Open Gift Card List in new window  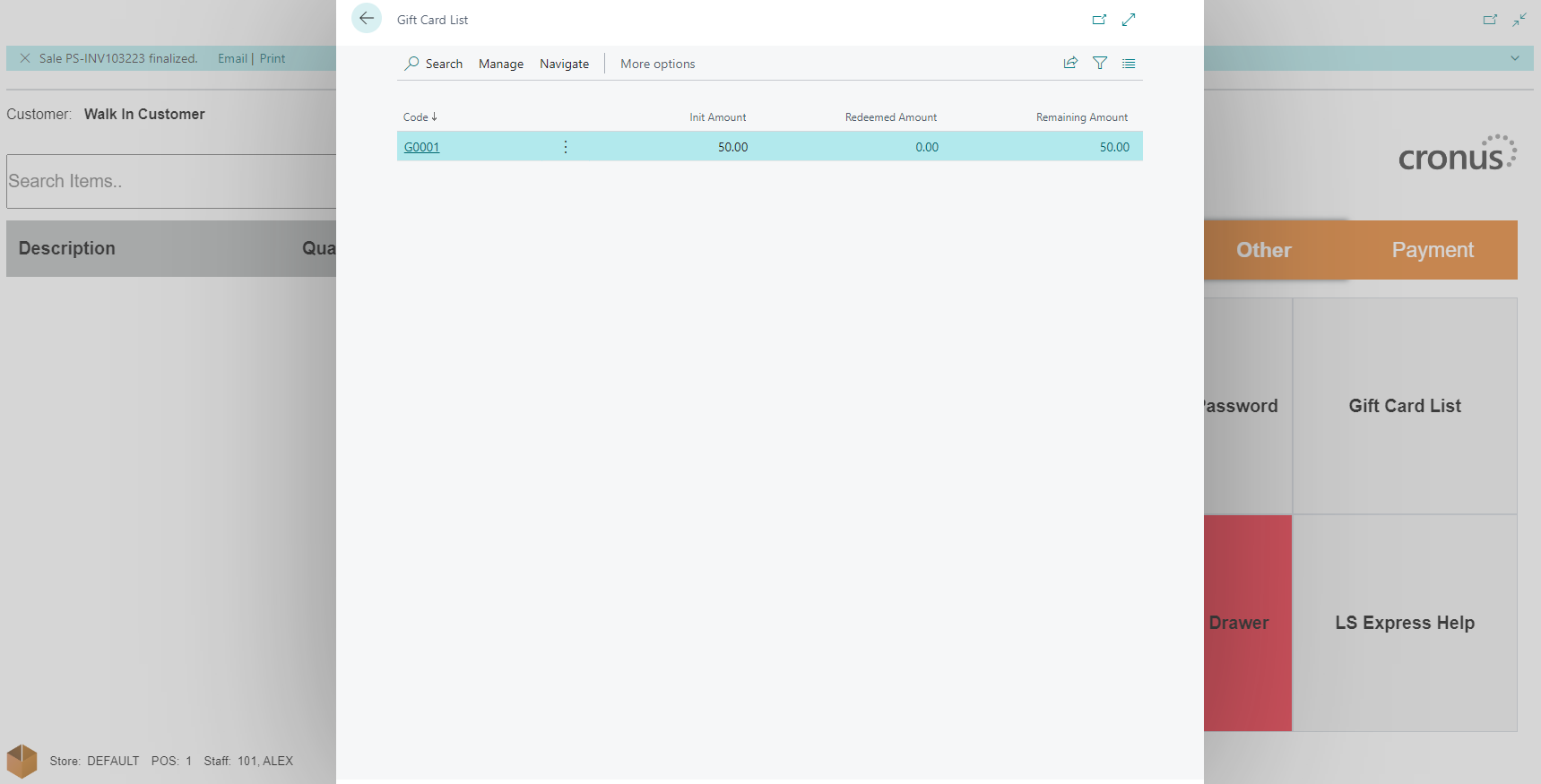coord(1099,20)
